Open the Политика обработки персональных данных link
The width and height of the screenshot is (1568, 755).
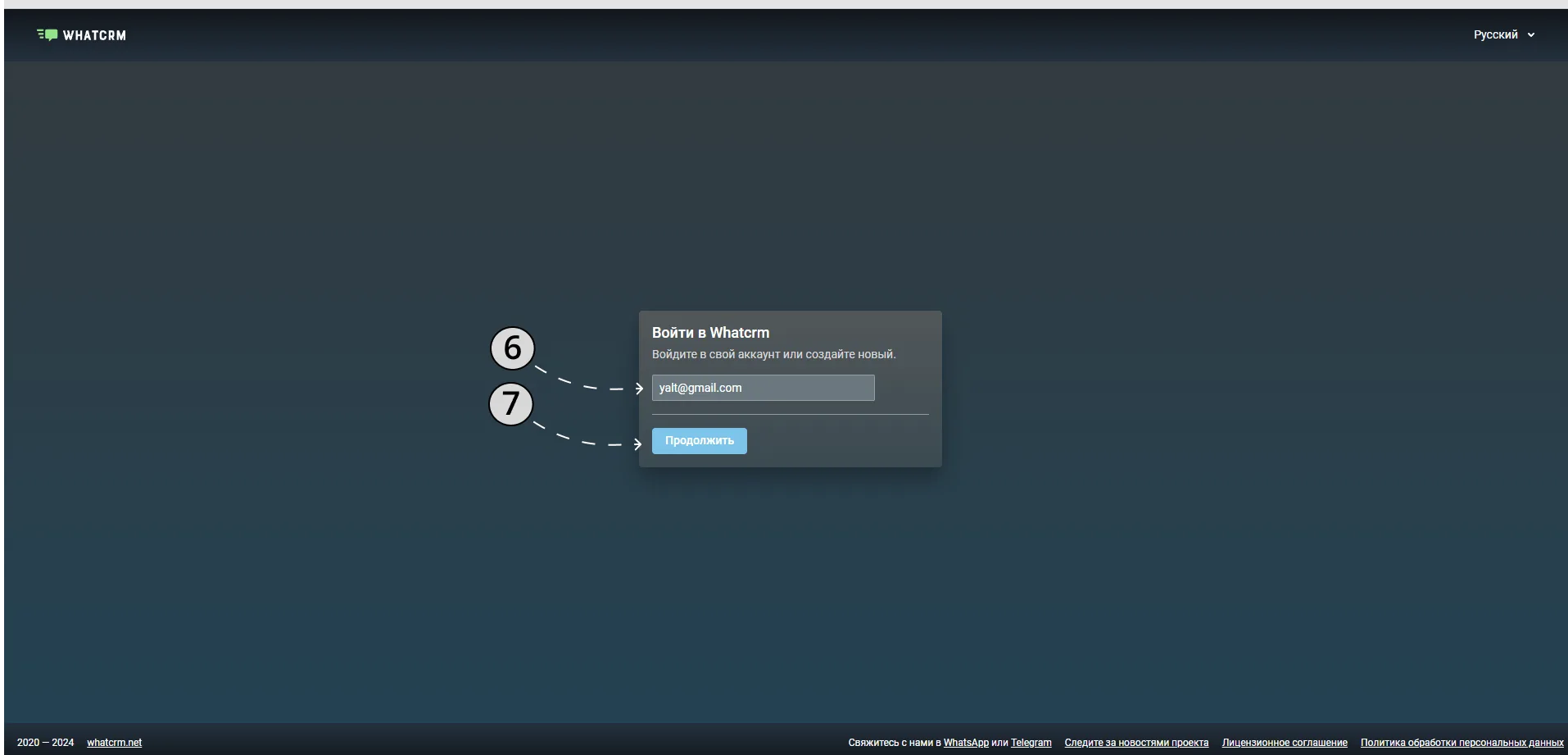point(1462,743)
